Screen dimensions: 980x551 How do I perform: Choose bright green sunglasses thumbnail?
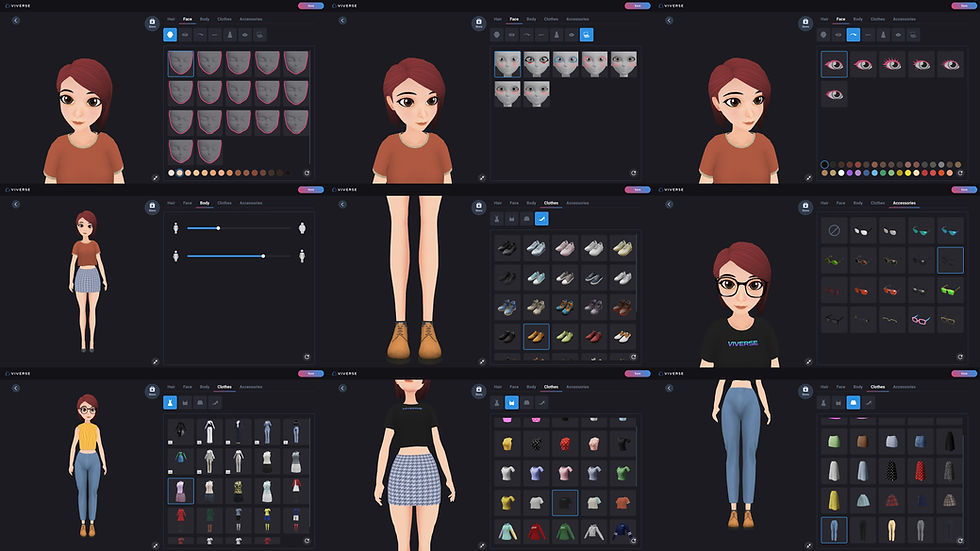coord(950,290)
